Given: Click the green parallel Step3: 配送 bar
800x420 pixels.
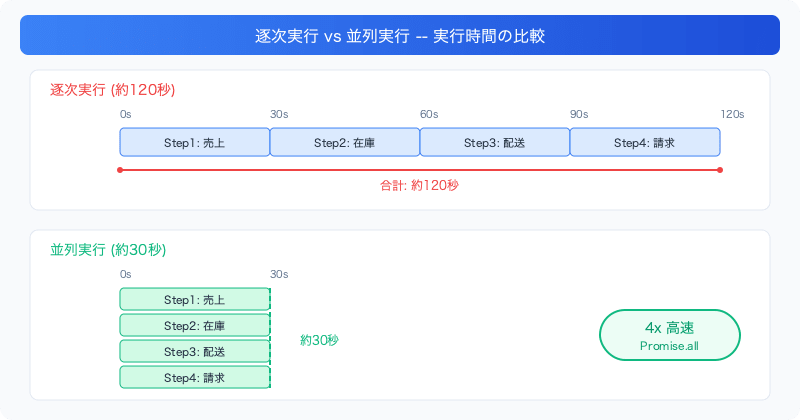Looking at the screenshot, I should click(194, 351).
